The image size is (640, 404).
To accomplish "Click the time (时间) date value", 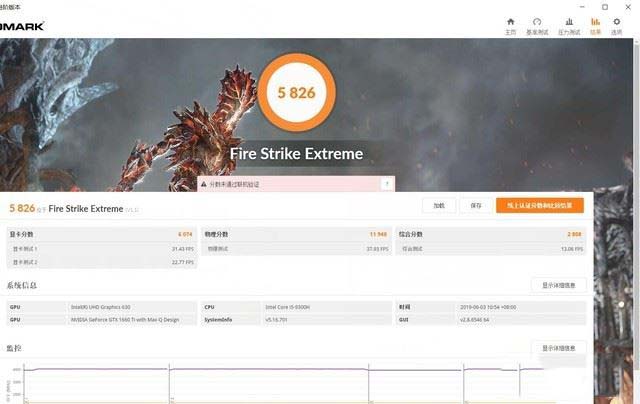I will pyautogui.click(x=488, y=307).
